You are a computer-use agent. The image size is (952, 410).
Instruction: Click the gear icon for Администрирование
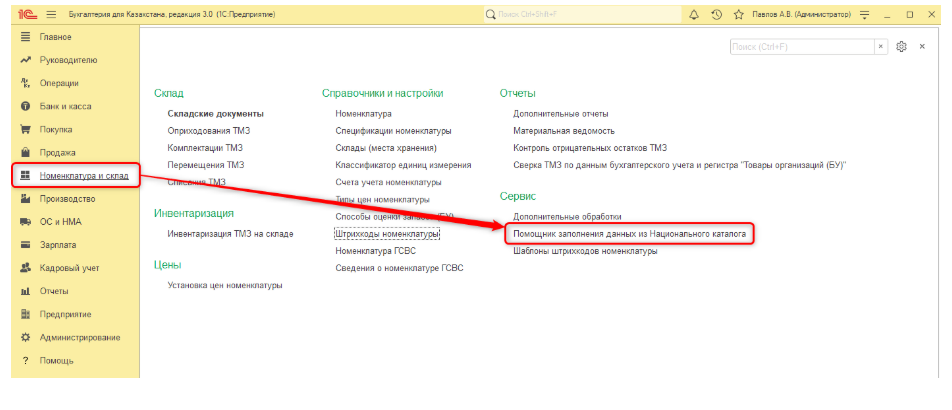coord(25,337)
